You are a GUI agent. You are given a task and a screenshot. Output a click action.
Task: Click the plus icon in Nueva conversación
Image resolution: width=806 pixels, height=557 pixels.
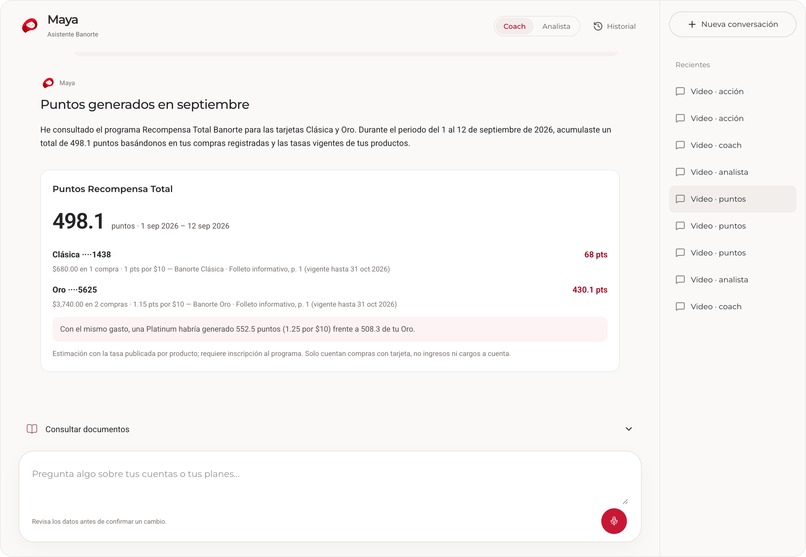coord(692,24)
